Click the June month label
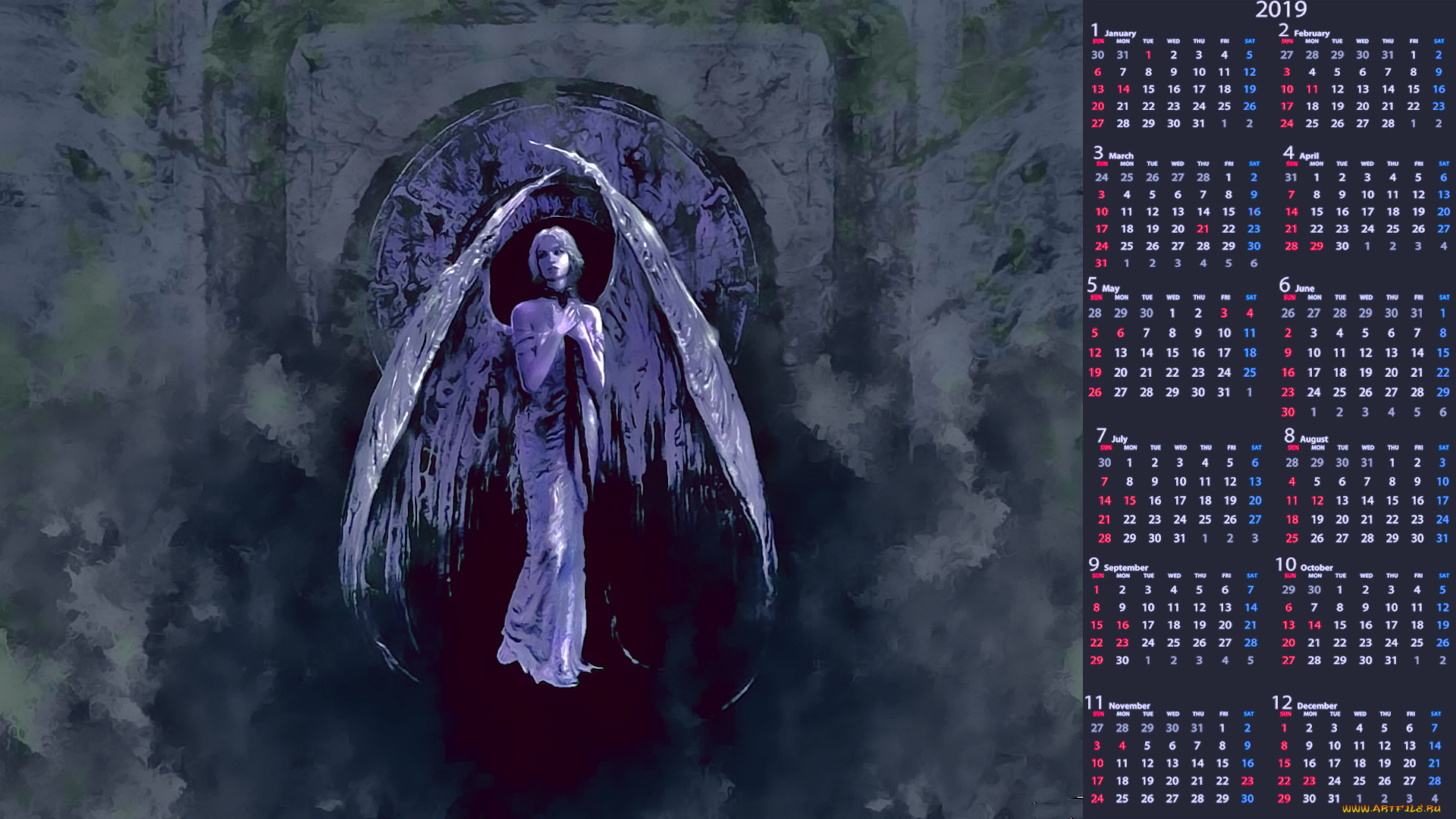1456x819 pixels. coord(1304,288)
